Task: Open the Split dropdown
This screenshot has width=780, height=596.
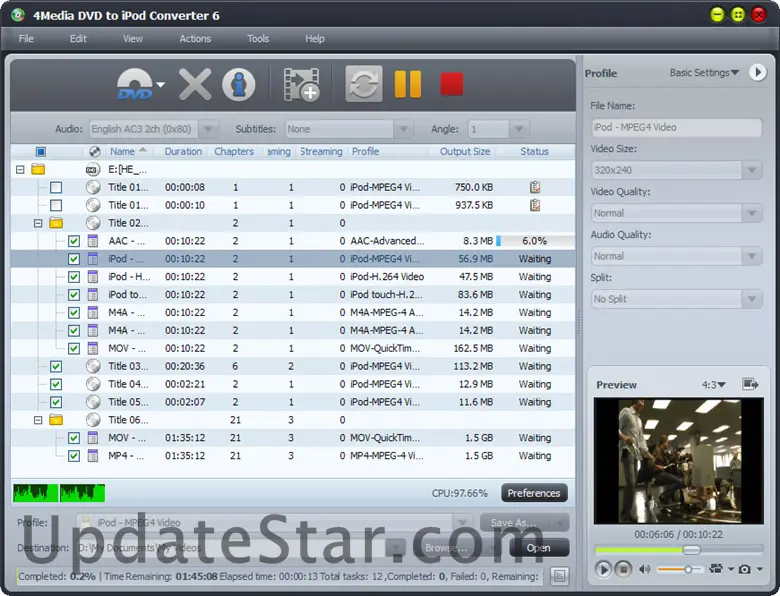Action: tap(752, 299)
